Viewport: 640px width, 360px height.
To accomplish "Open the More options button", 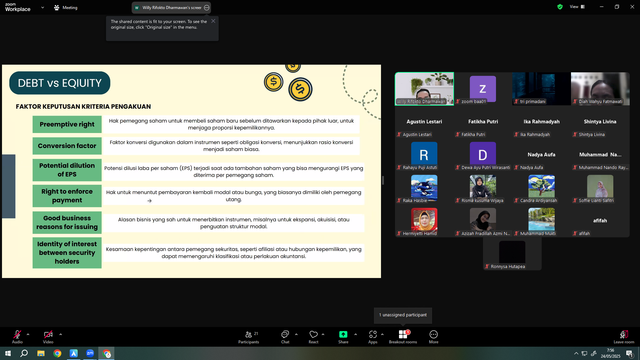I will pyautogui.click(x=433, y=337).
